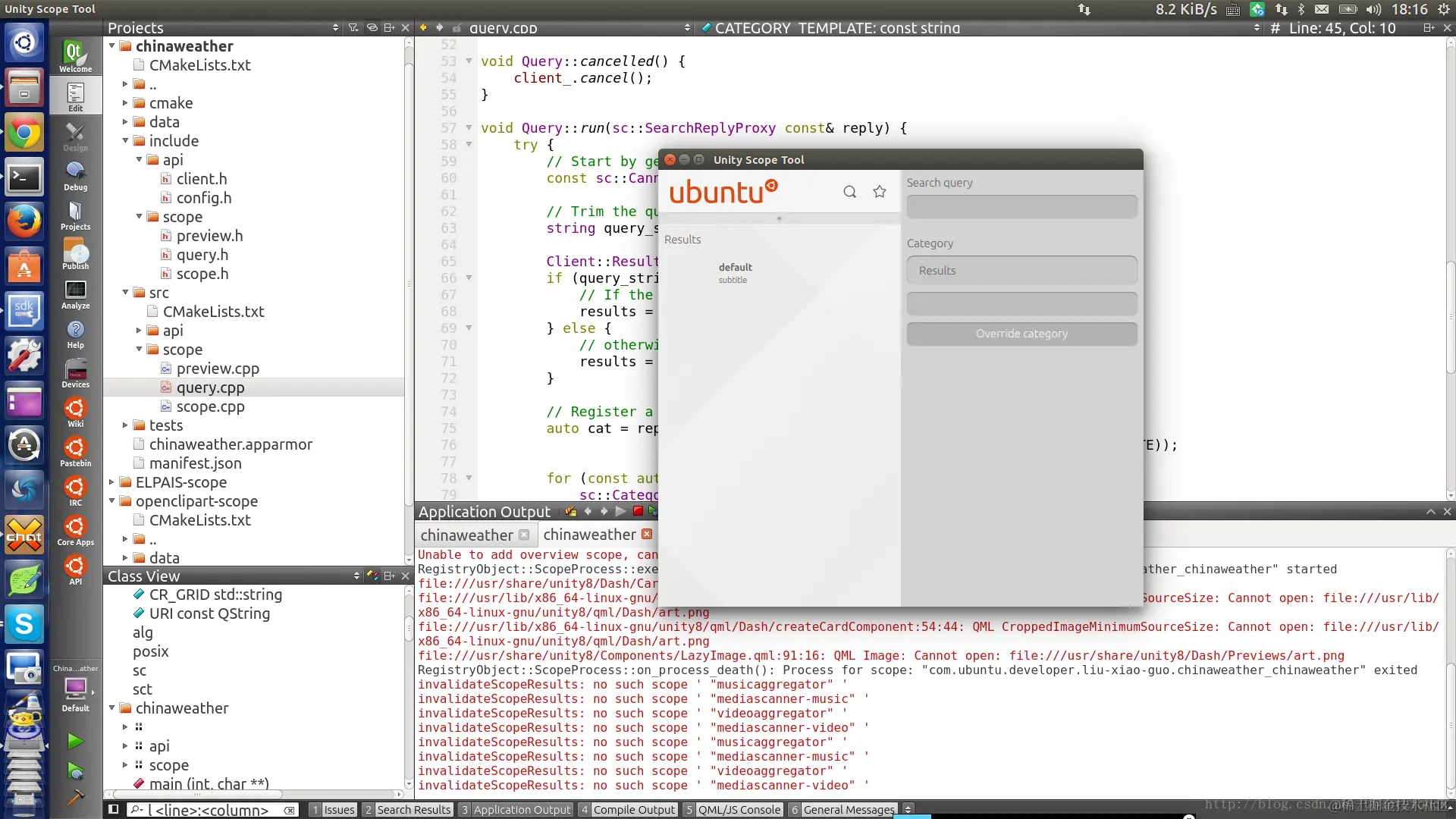Click the Publish mode icon
The width and height of the screenshot is (1456, 819).
75,255
